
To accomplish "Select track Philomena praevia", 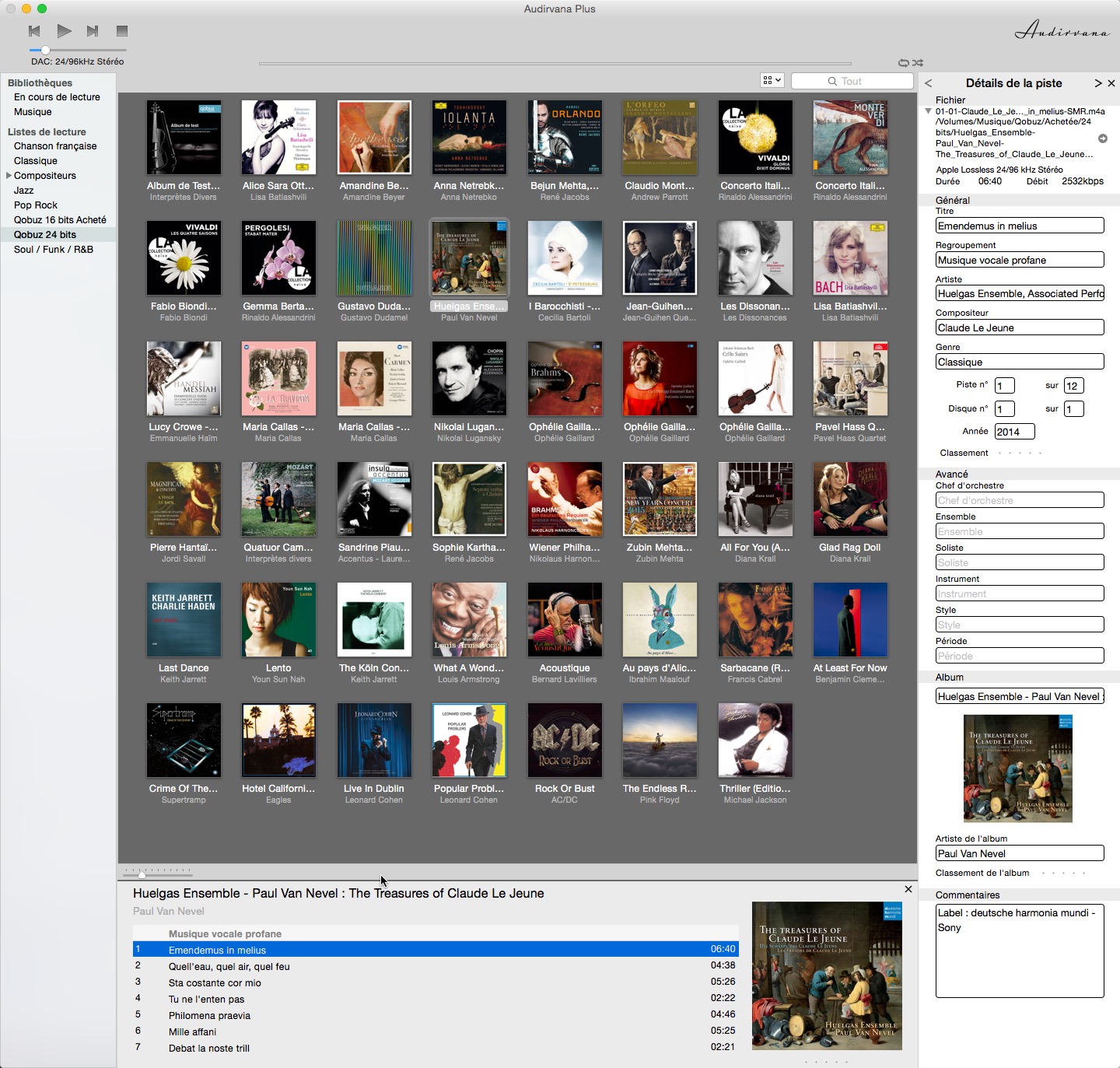I will (436, 1015).
